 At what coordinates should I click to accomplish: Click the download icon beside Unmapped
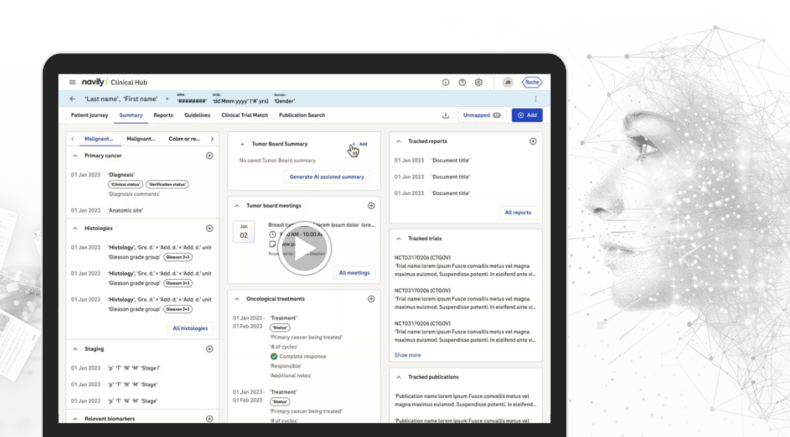pos(446,116)
